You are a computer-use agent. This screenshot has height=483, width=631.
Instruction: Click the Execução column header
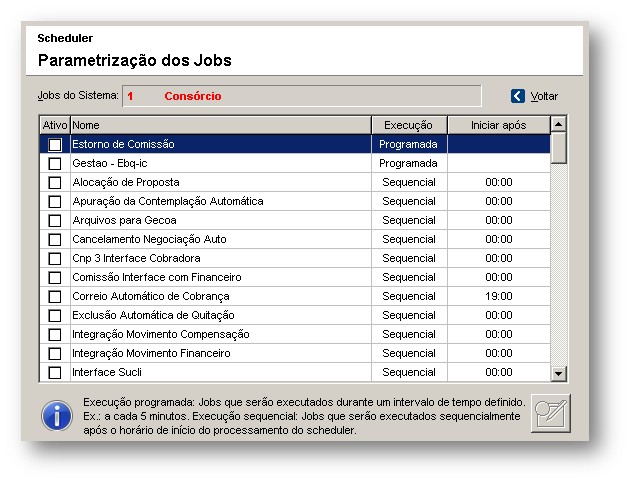pyautogui.click(x=409, y=125)
